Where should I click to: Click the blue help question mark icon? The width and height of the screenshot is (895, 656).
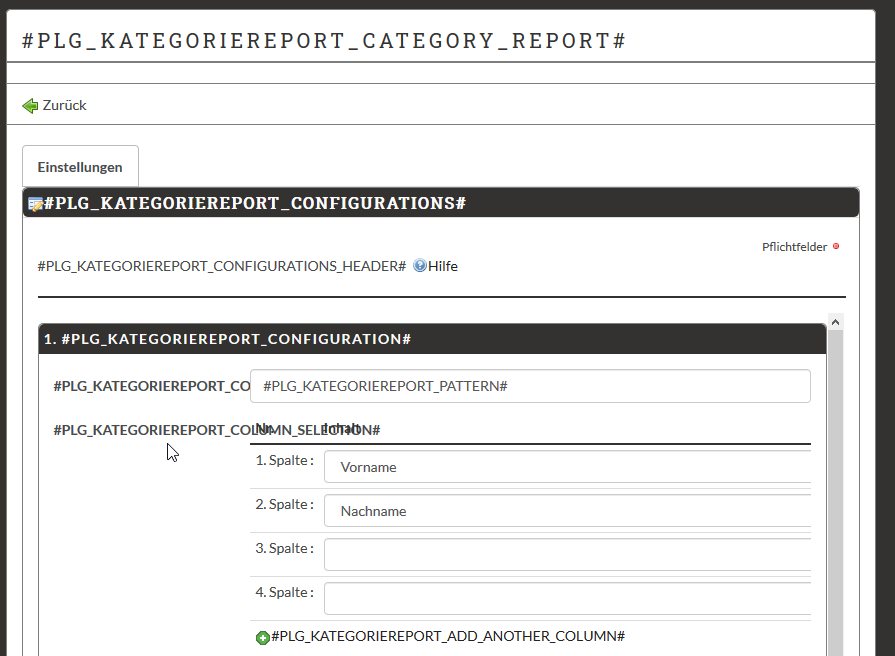coord(419,266)
